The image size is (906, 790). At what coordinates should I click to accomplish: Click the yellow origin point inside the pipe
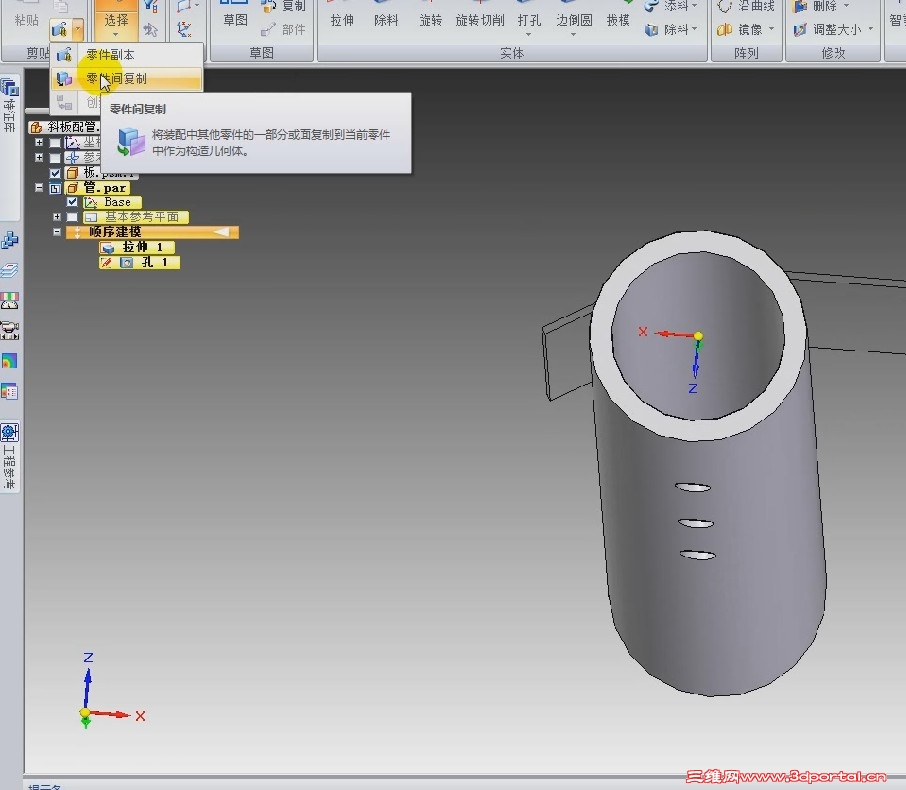point(698,336)
